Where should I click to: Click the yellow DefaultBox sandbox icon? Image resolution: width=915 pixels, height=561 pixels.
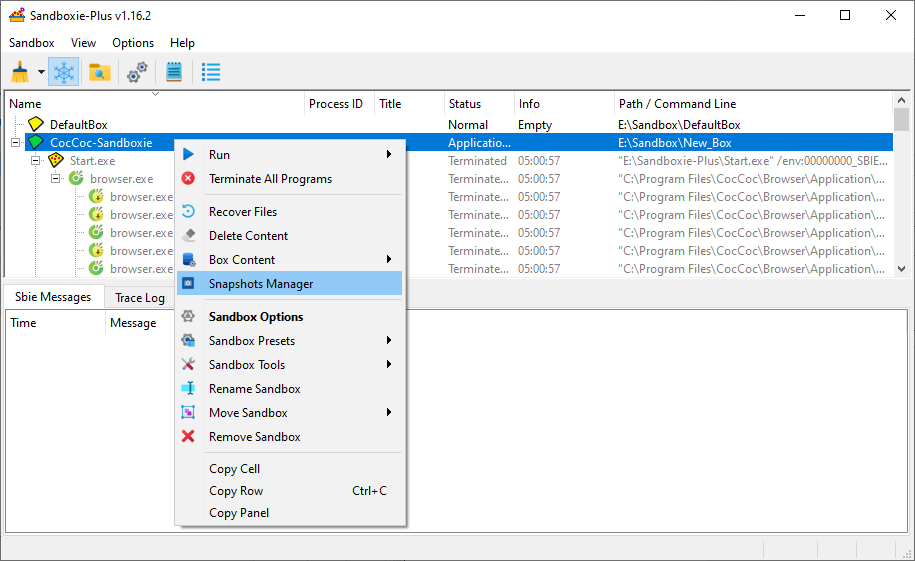pos(36,124)
